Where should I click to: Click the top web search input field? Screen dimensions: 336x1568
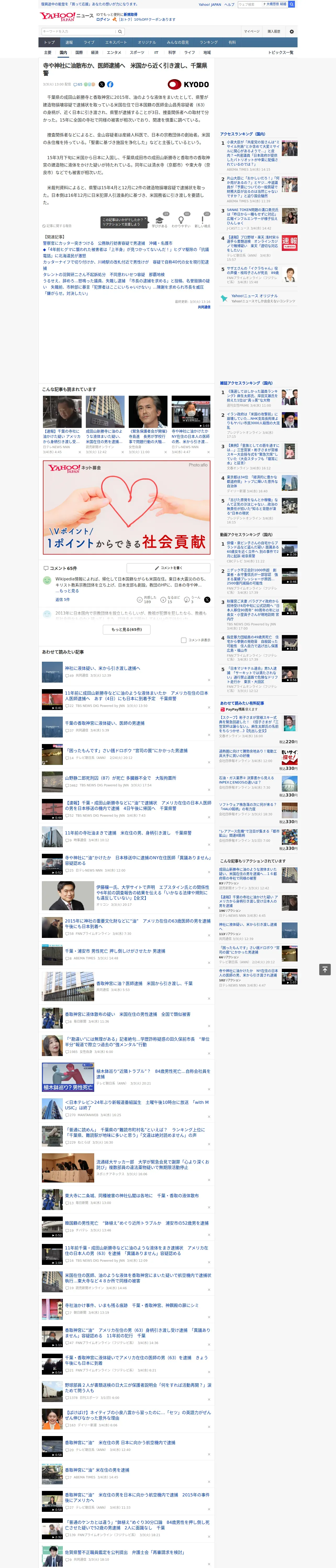point(249,4)
